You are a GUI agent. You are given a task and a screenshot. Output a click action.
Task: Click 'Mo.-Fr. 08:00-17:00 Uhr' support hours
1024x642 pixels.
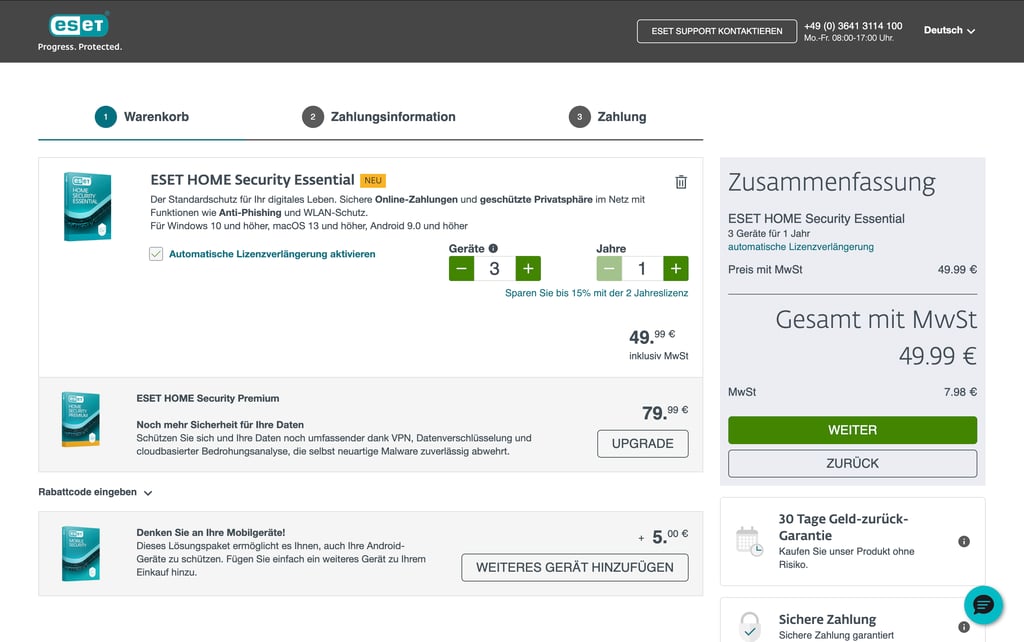click(848, 38)
